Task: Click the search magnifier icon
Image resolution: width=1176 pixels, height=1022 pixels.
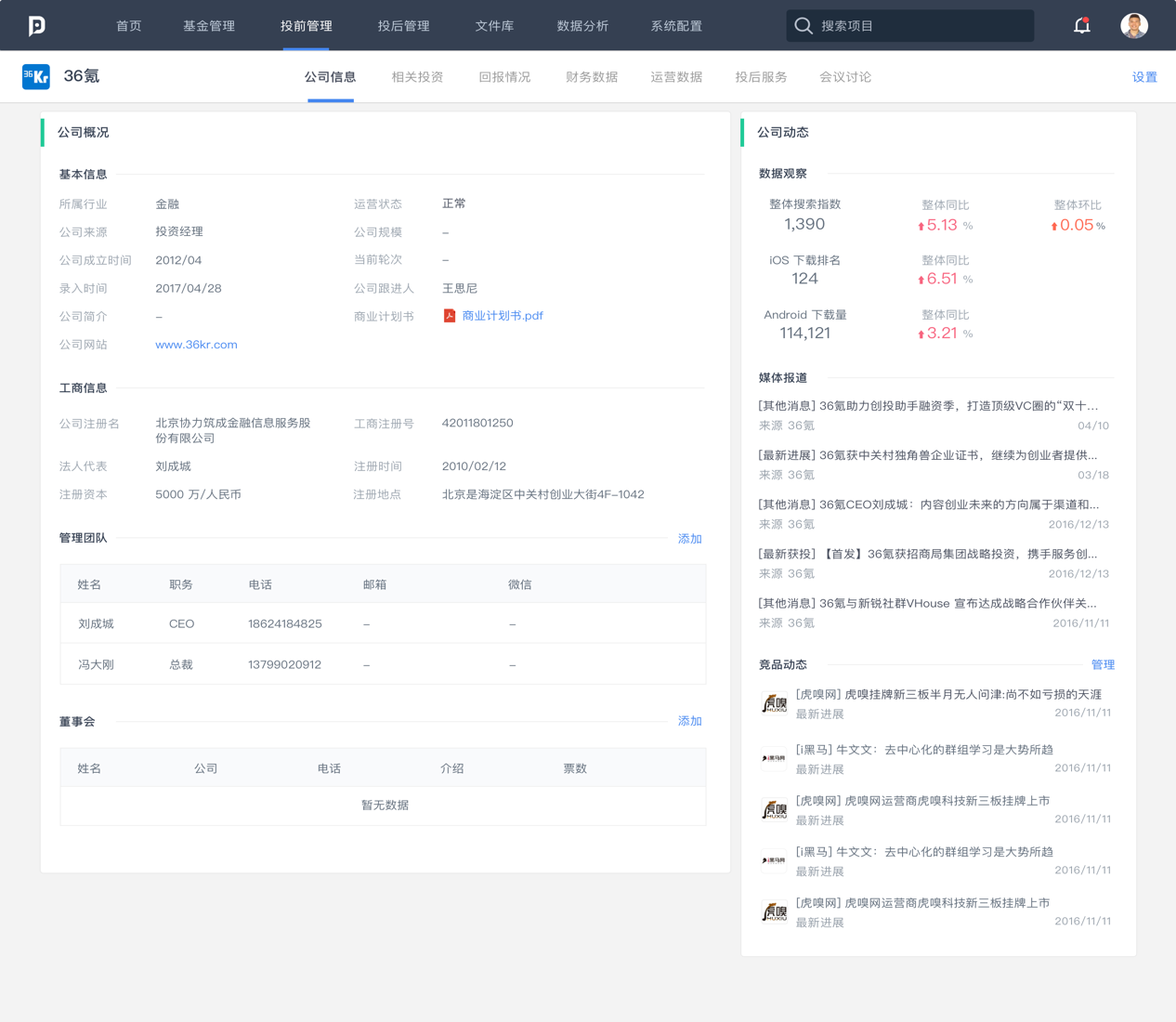Action: pyautogui.click(x=804, y=26)
